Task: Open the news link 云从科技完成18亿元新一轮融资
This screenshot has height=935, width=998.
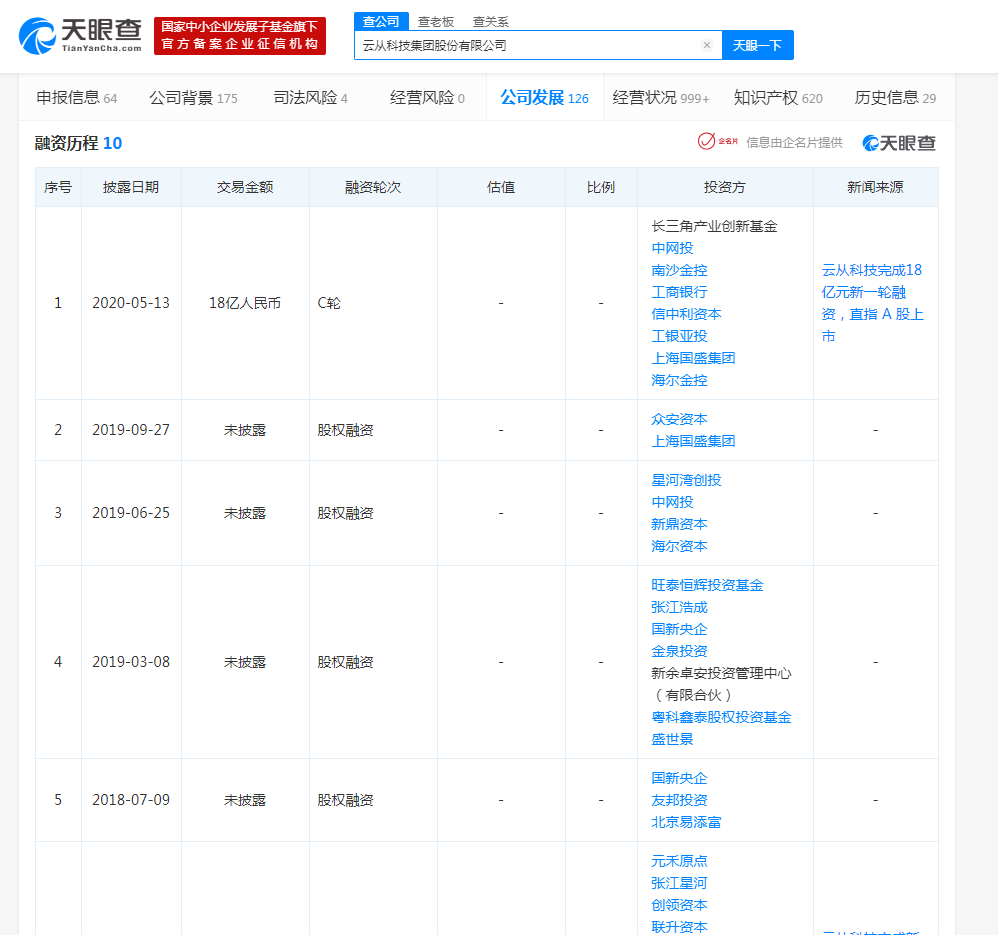Action: [x=873, y=303]
